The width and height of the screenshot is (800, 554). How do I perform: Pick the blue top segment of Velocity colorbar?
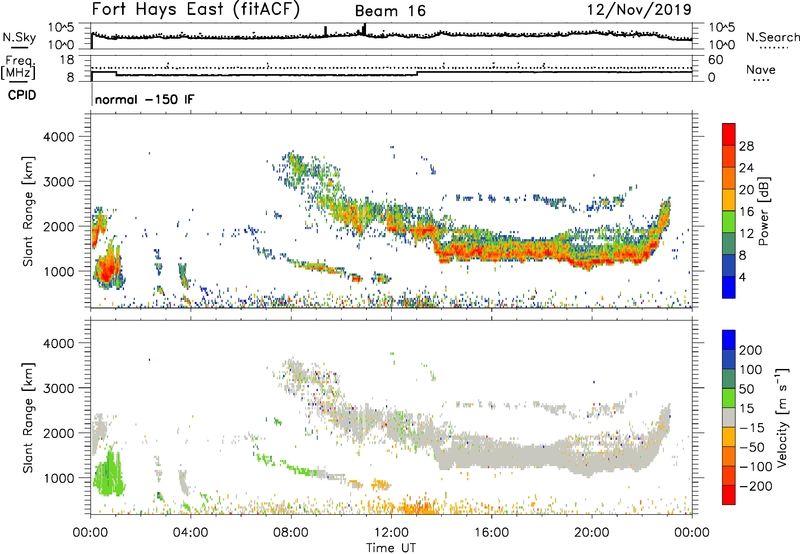click(729, 340)
